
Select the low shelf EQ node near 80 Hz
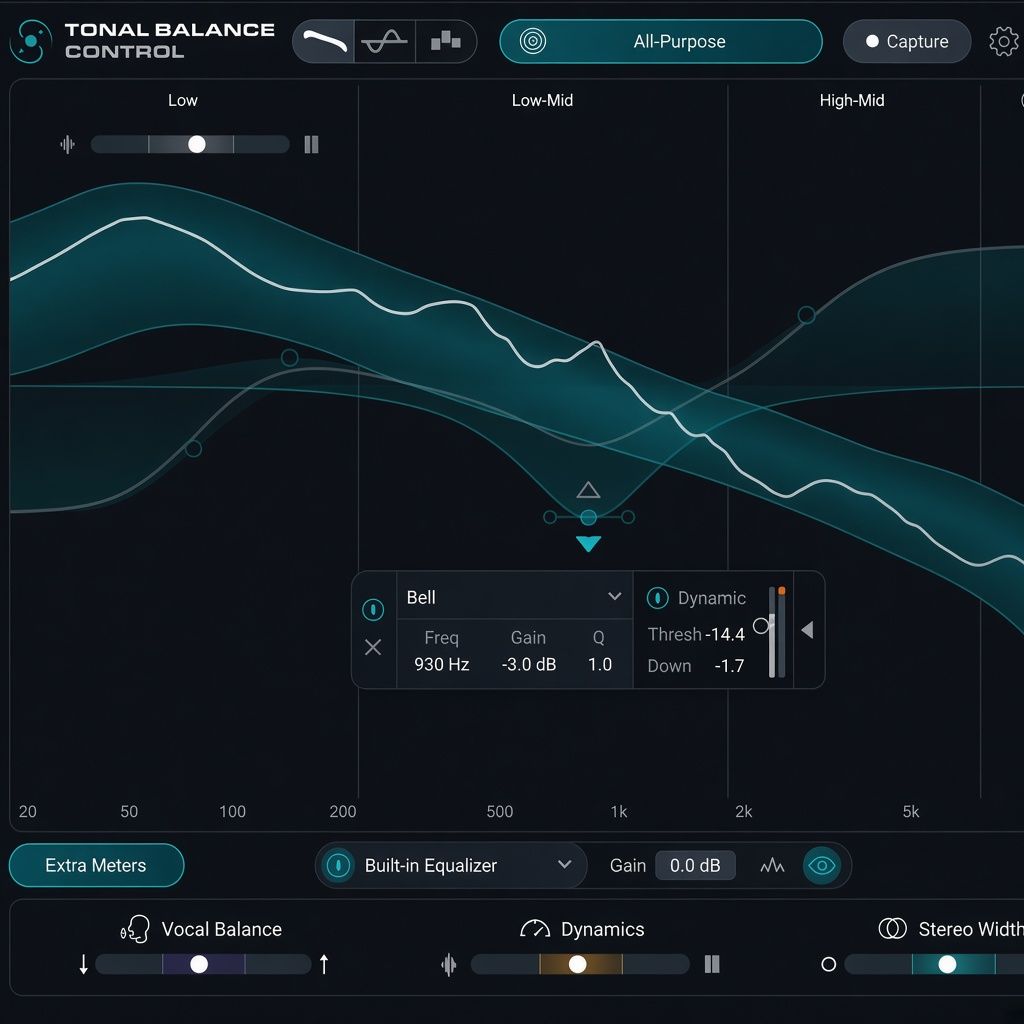pyautogui.click(x=193, y=449)
